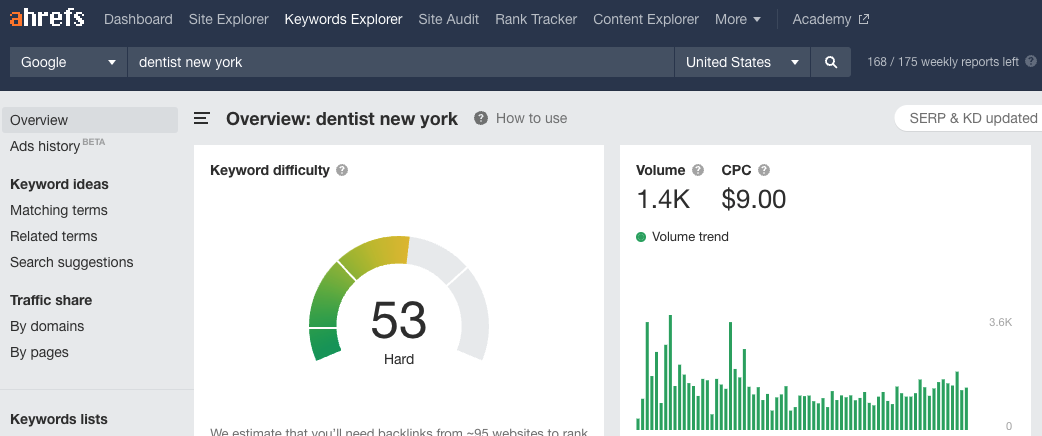1042x436 pixels.
Task: Open Ads history BETA
Action: [57, 146]
